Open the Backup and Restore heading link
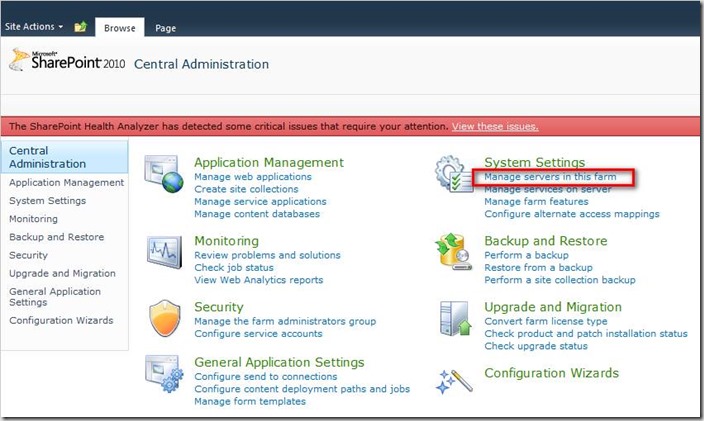Image resolution: width=704 pixels, height=421 pixels. 546,241
